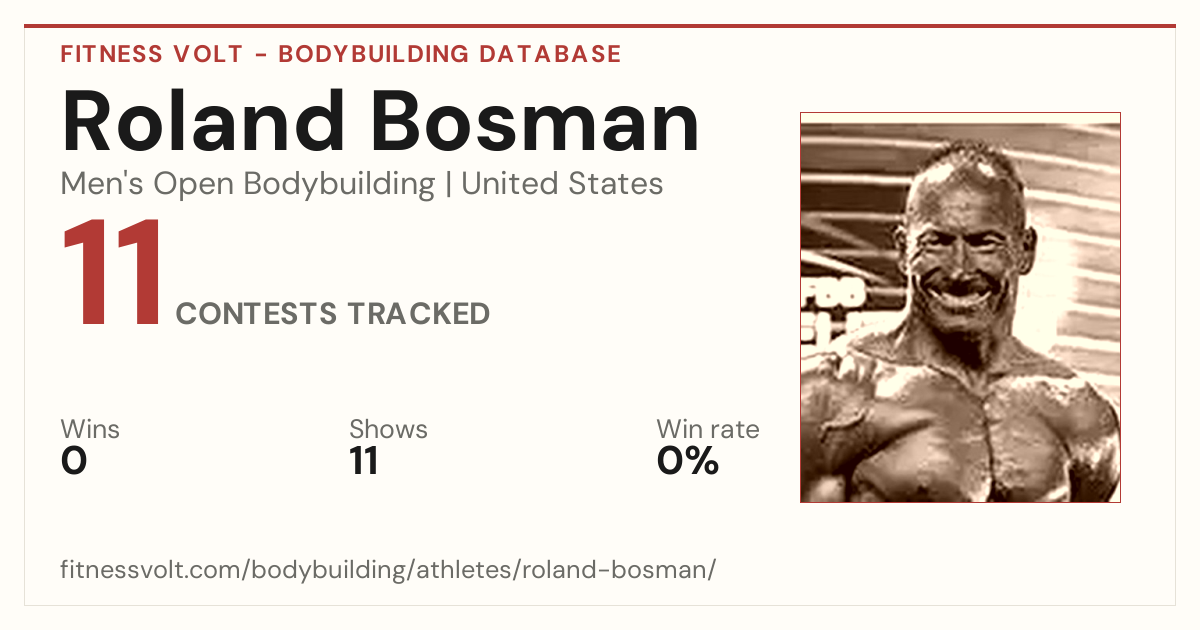
Task: Click the 'Bodybuilding Database' header text
Action: pyautogui.click(x=450, y=54)
